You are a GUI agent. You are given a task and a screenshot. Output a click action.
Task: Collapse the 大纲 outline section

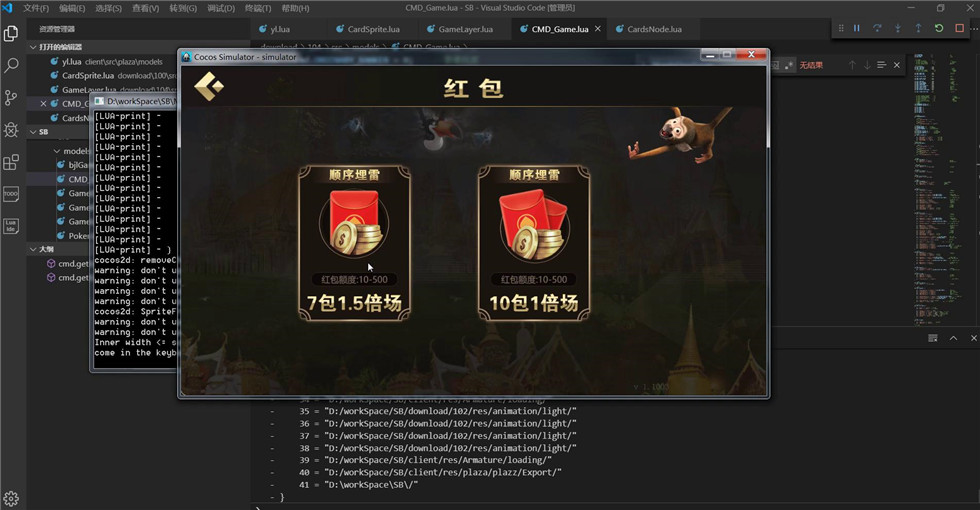point(33,249)
